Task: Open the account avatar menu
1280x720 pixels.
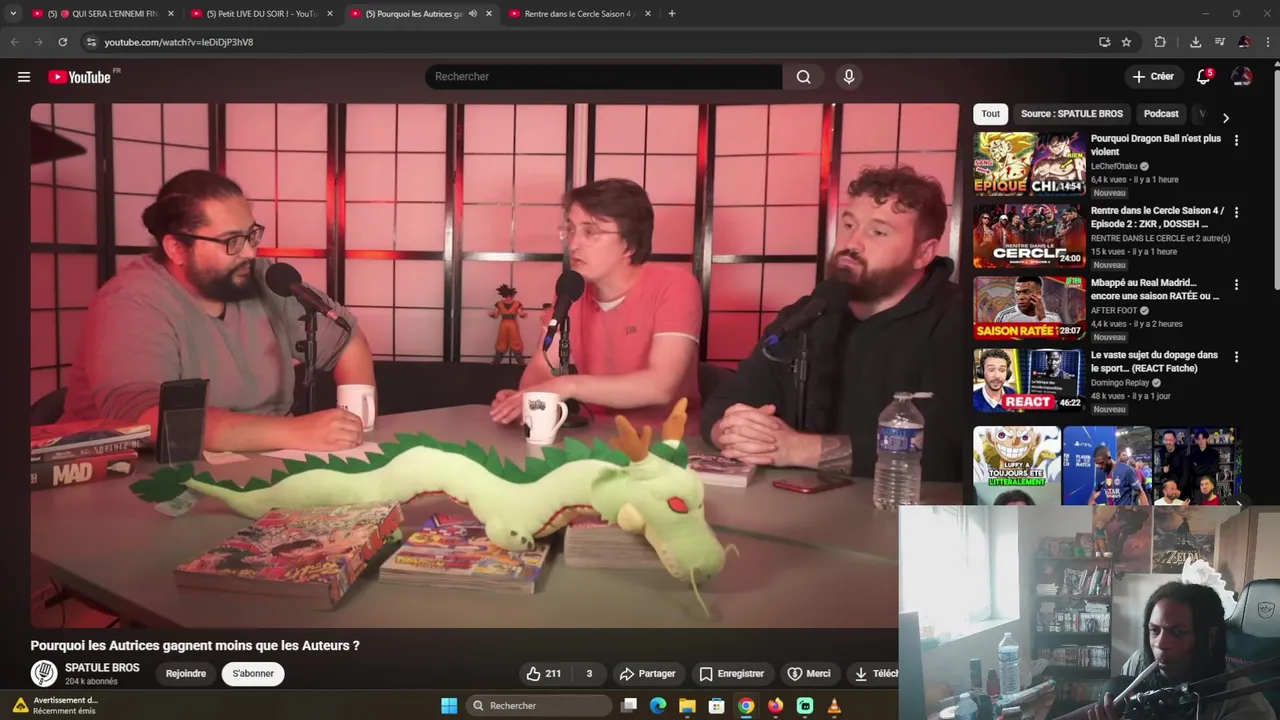Action: [1242, 77]
